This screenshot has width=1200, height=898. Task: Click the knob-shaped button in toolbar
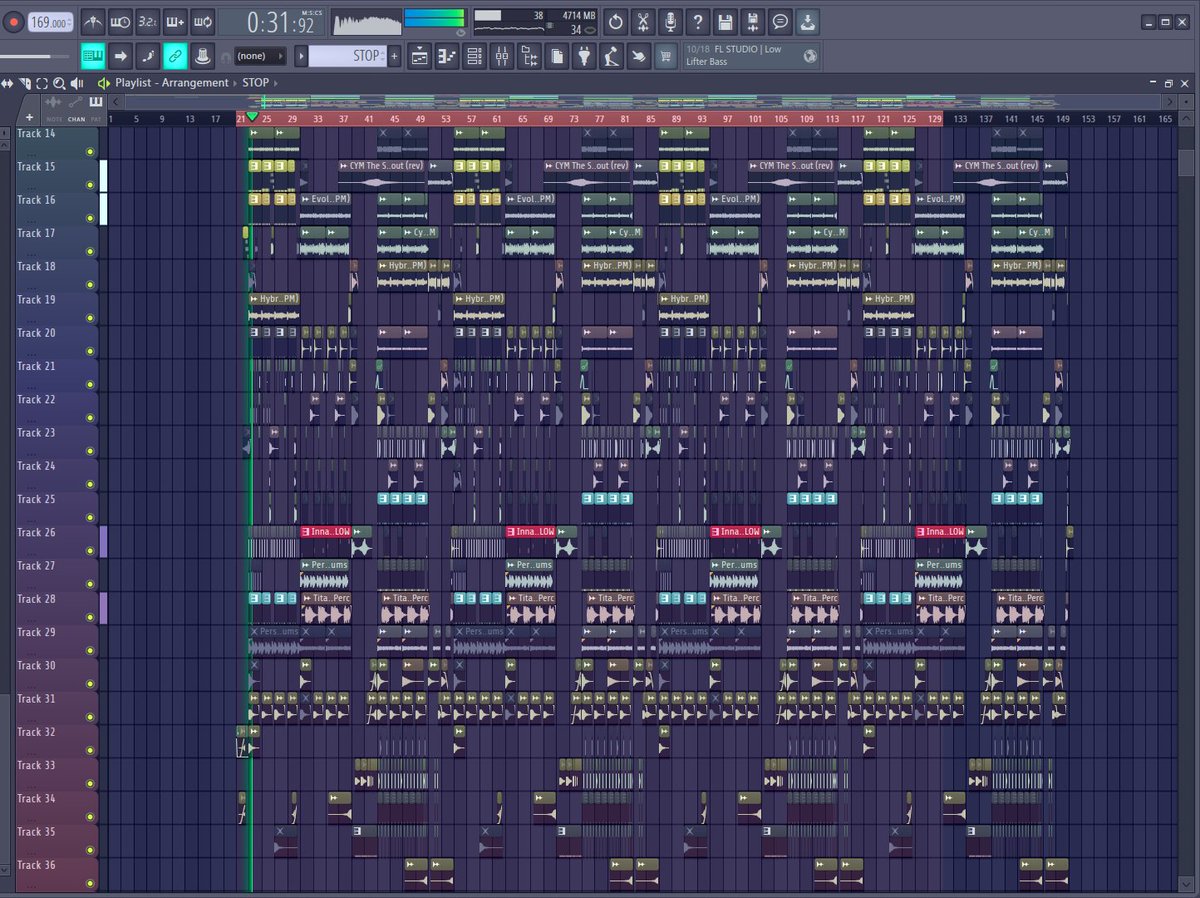(202, 56)
